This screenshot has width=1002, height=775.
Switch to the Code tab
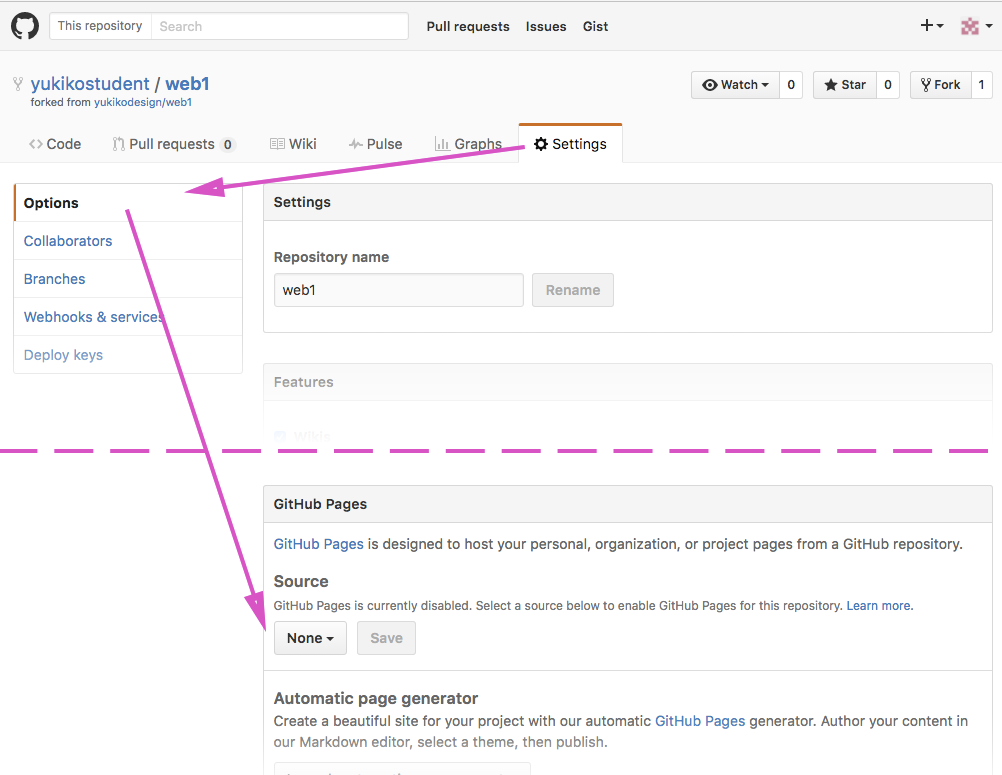[x=55, y=144]
